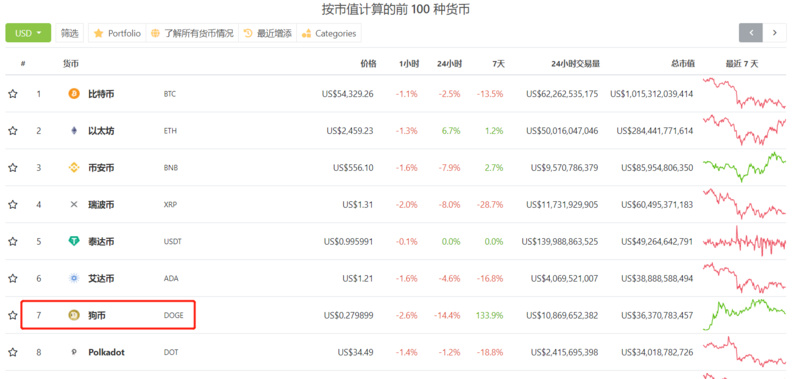
Task: Click the clock icon beside 最近增添
Action: coord(248,33)
